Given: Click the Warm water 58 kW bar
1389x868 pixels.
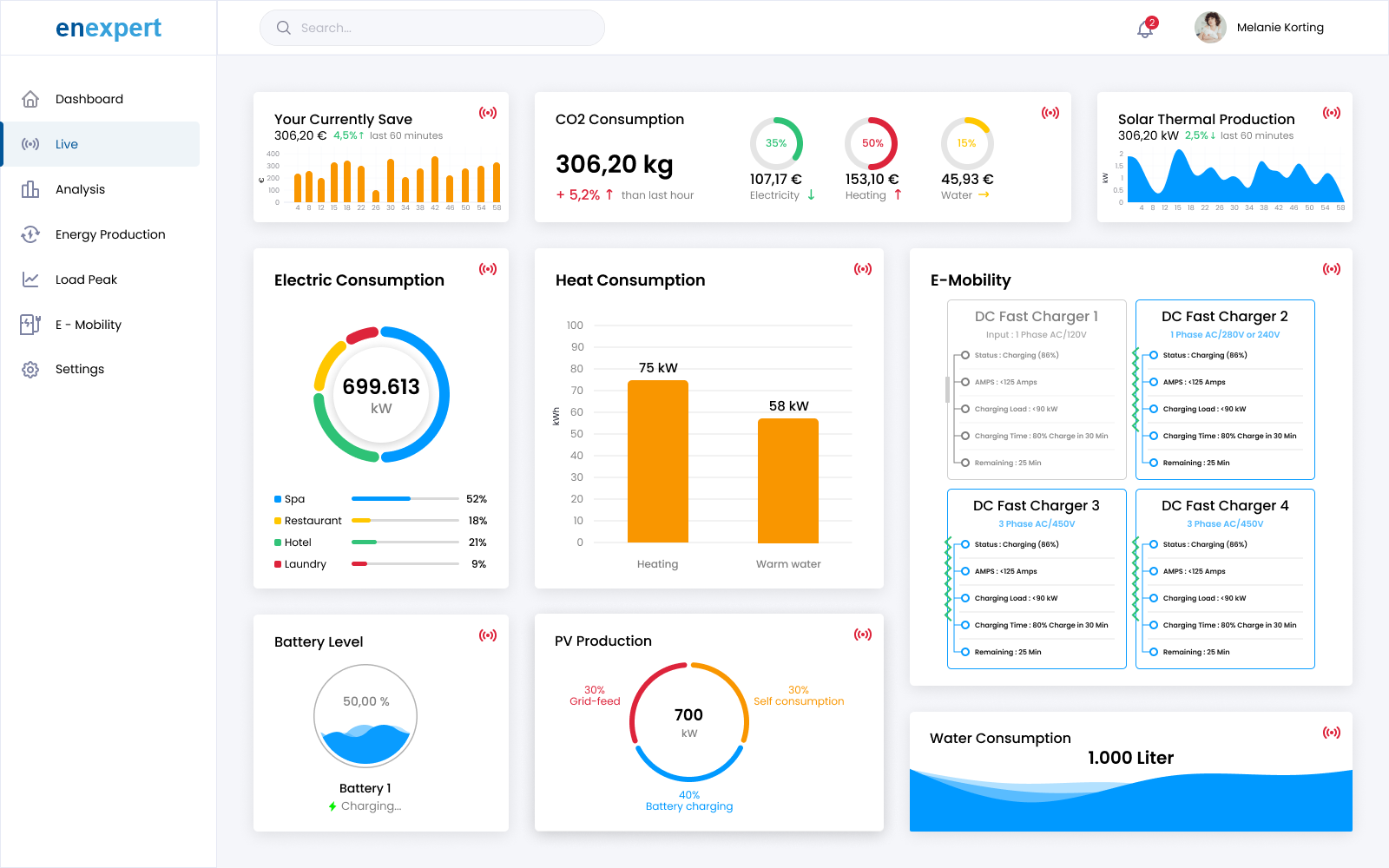Looking at the screenshot, I should point(788,481).
